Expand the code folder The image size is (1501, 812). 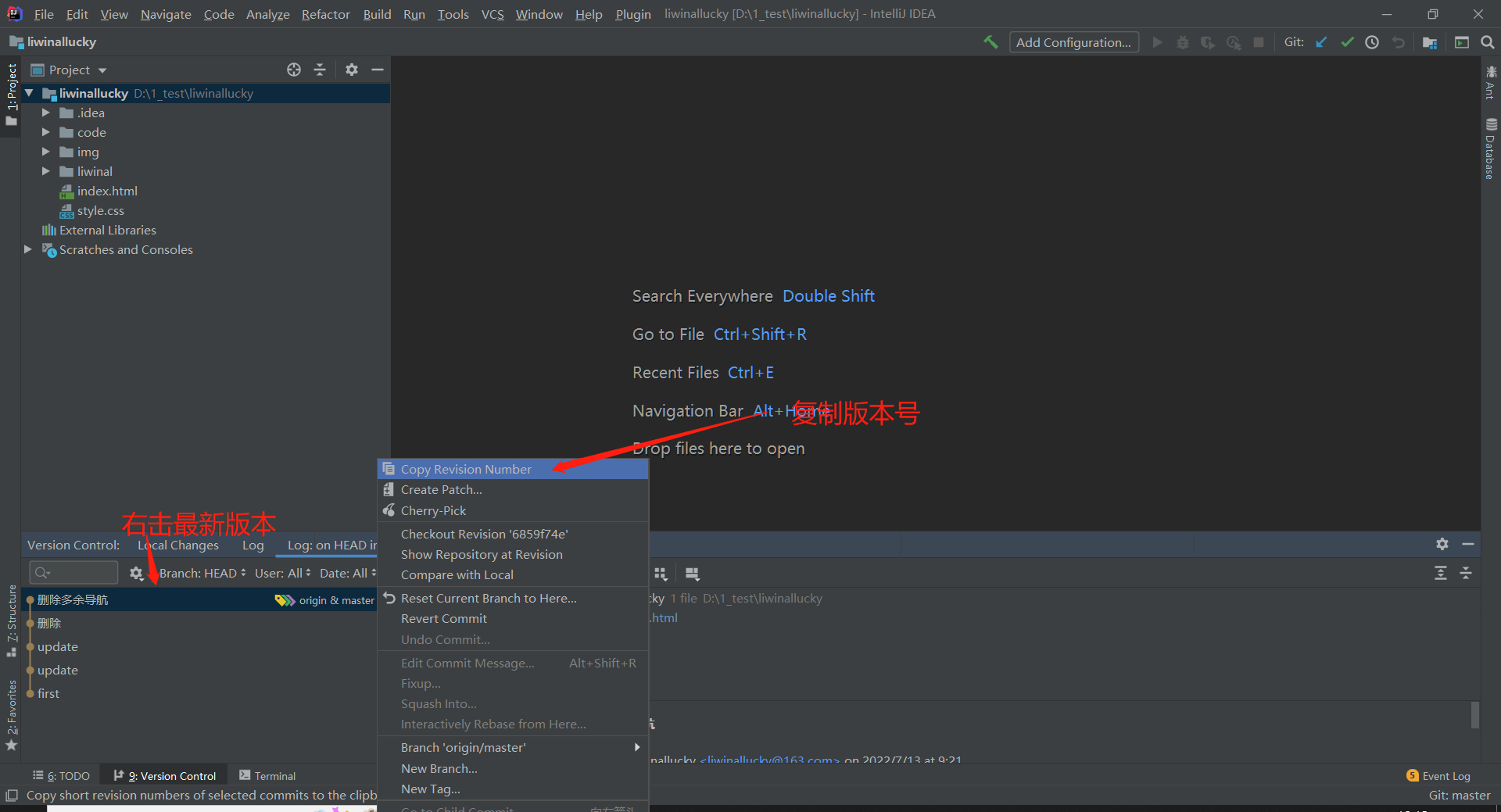click(x=45, y=132)
